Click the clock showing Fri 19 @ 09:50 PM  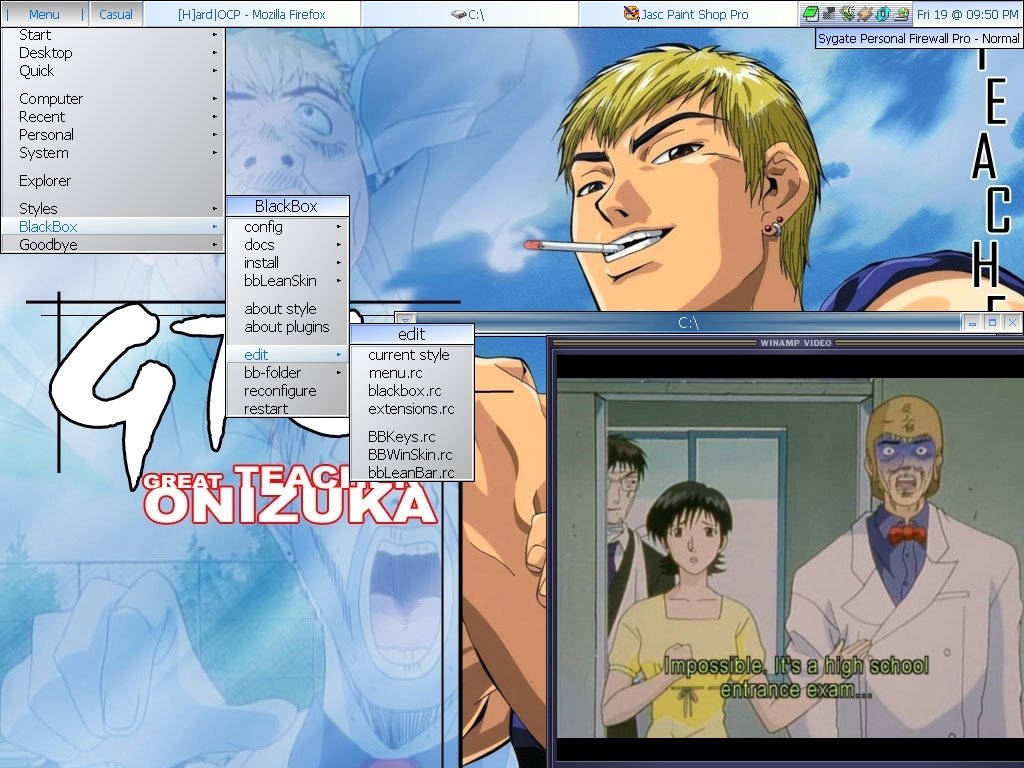(967, 14)
